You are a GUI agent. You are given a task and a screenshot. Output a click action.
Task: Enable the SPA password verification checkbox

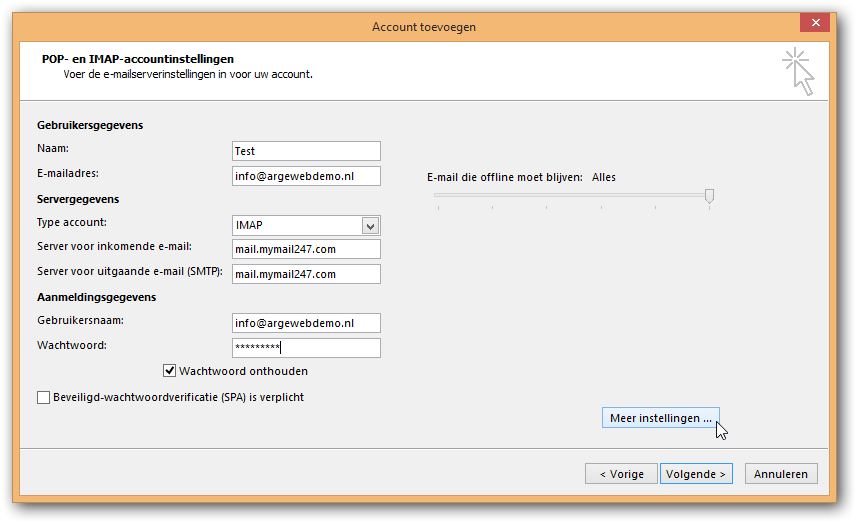coord(43,397)
